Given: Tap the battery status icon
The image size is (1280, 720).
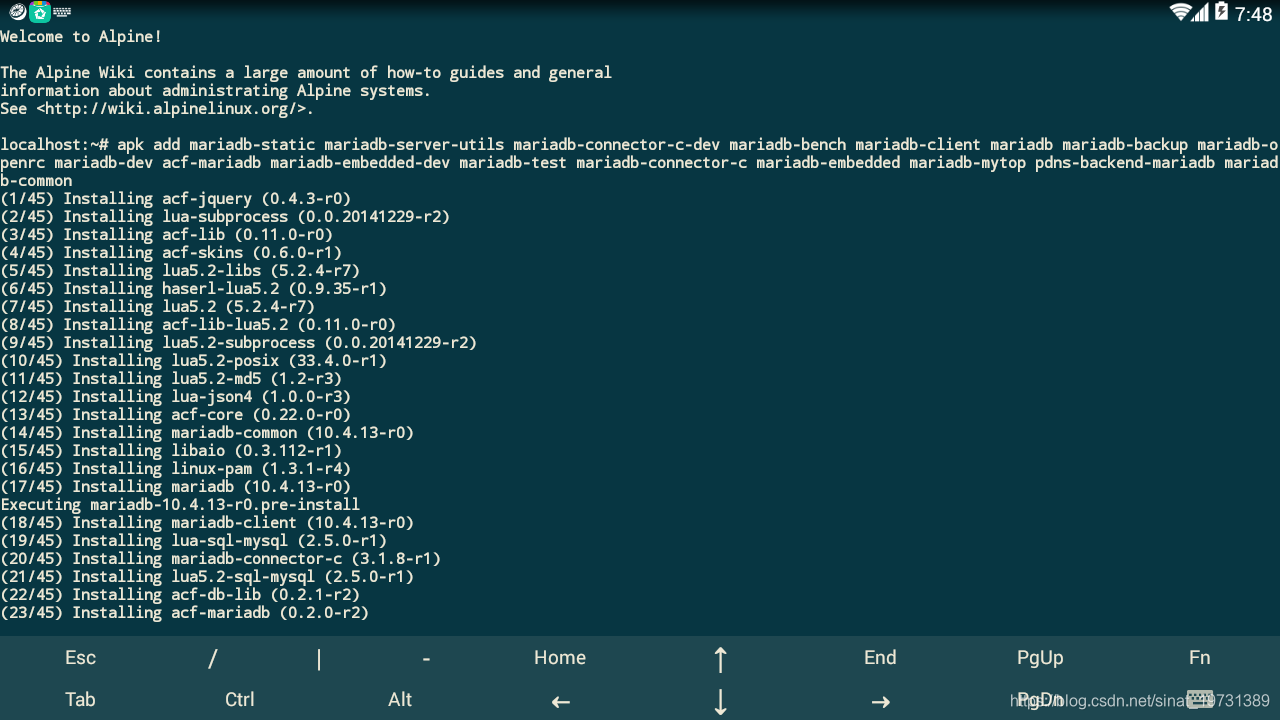Looking at the screenshot, I should [x=1221, y=12].
